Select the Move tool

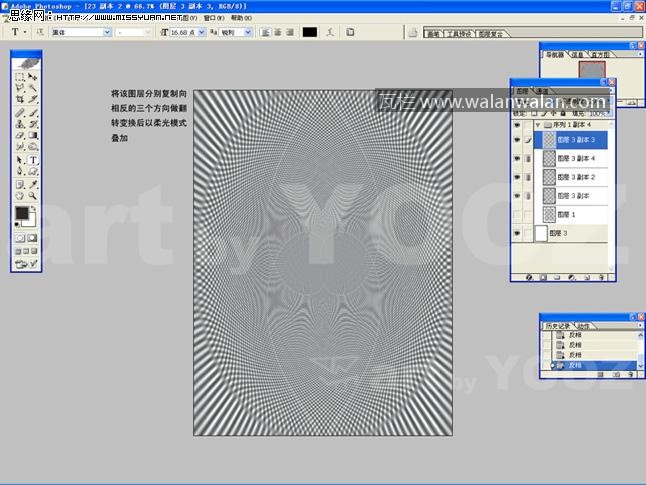coord(33,77)
